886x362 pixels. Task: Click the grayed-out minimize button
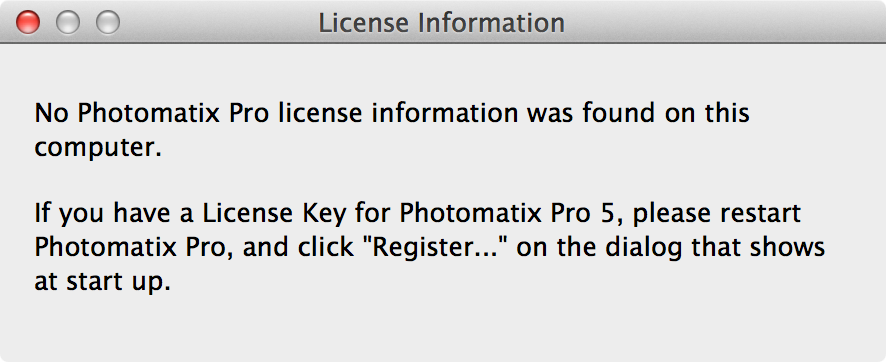pyautogui.click(x=68, y=23)
